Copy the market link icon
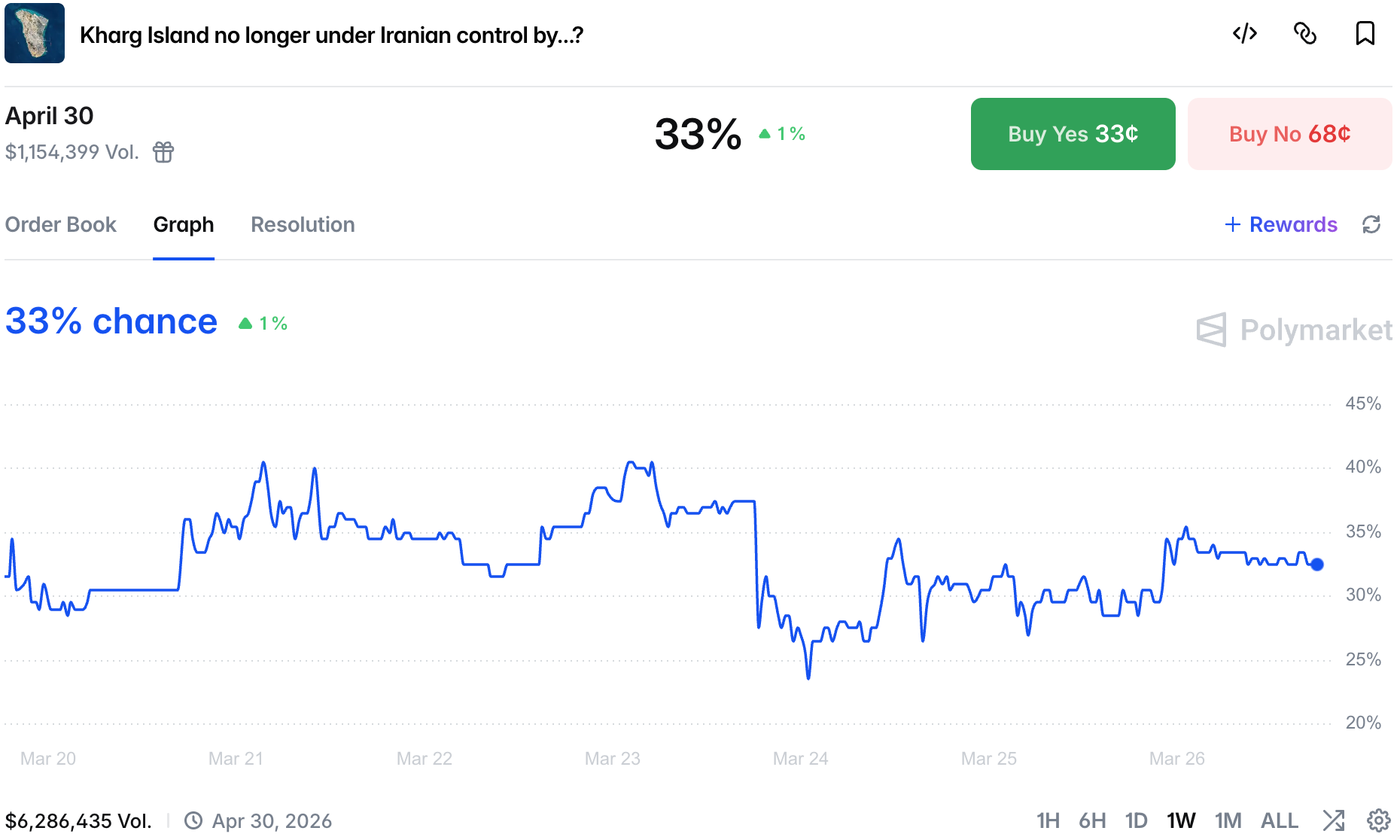 (x=1304, y=34)
